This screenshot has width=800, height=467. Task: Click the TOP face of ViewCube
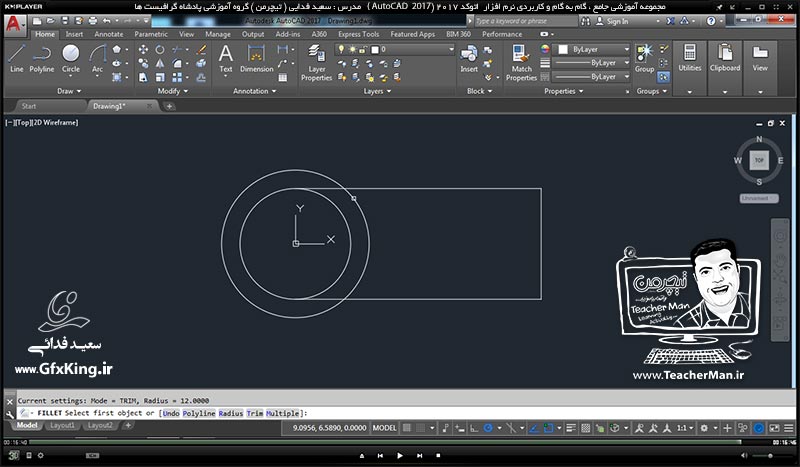(759, 160)
